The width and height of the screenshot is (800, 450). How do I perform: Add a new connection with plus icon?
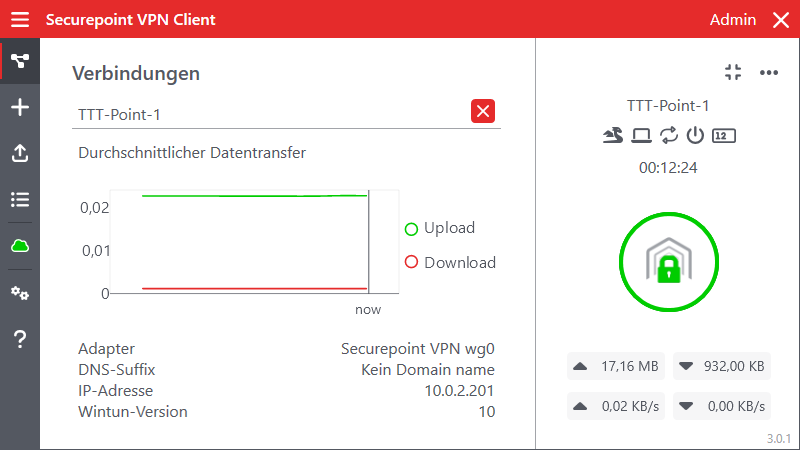click(20, 108)
